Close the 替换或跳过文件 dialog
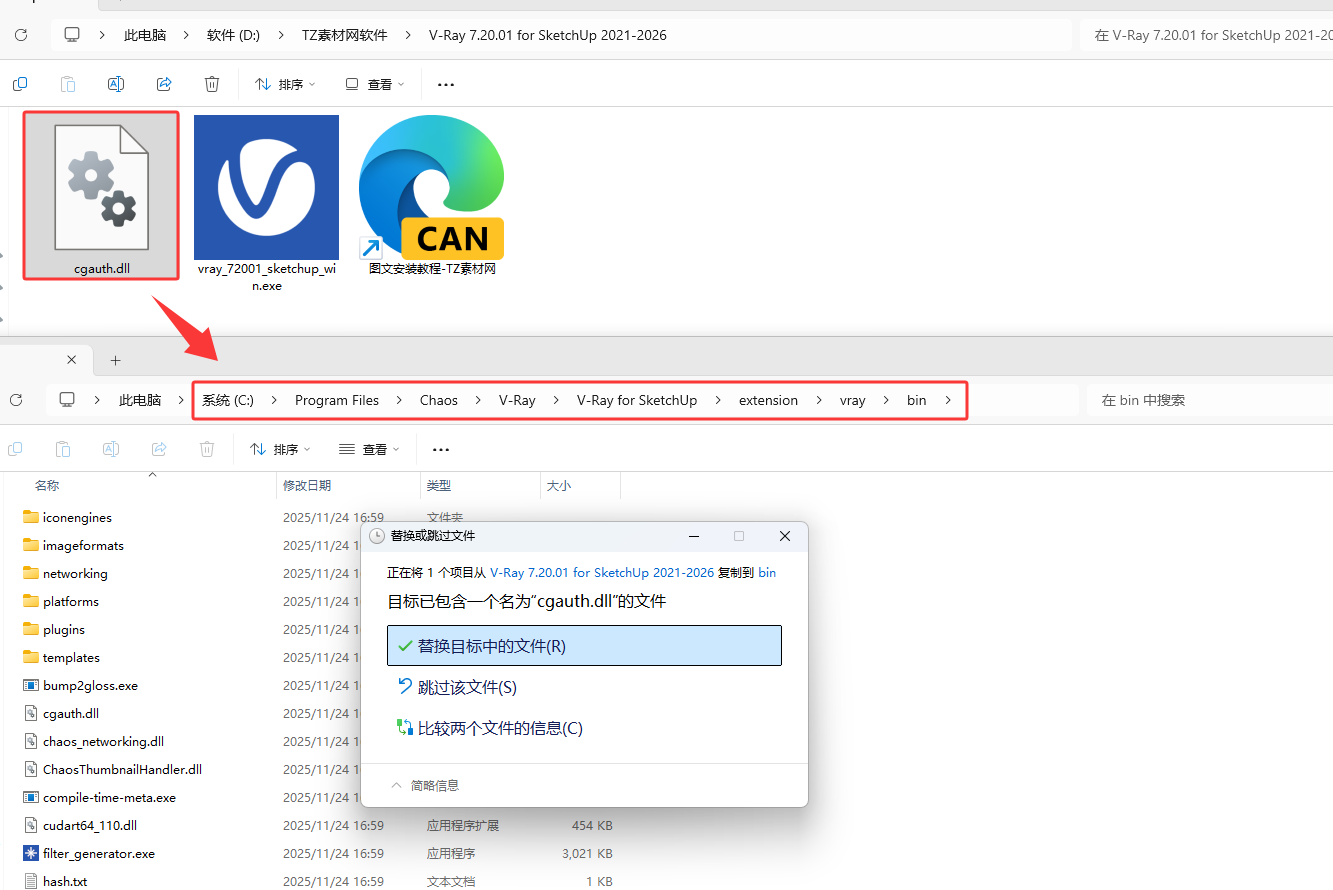Viewport: 1333px width, 890px height. point(785,536)
